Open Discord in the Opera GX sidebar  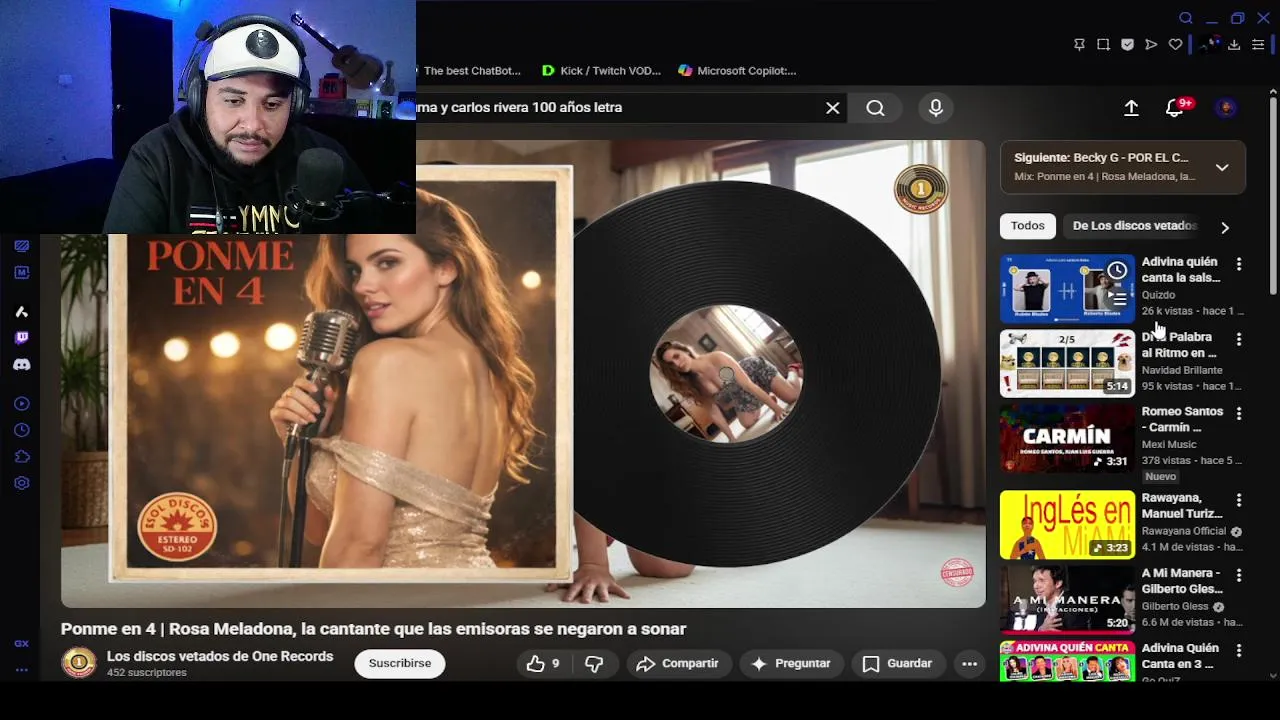point(21,365)
